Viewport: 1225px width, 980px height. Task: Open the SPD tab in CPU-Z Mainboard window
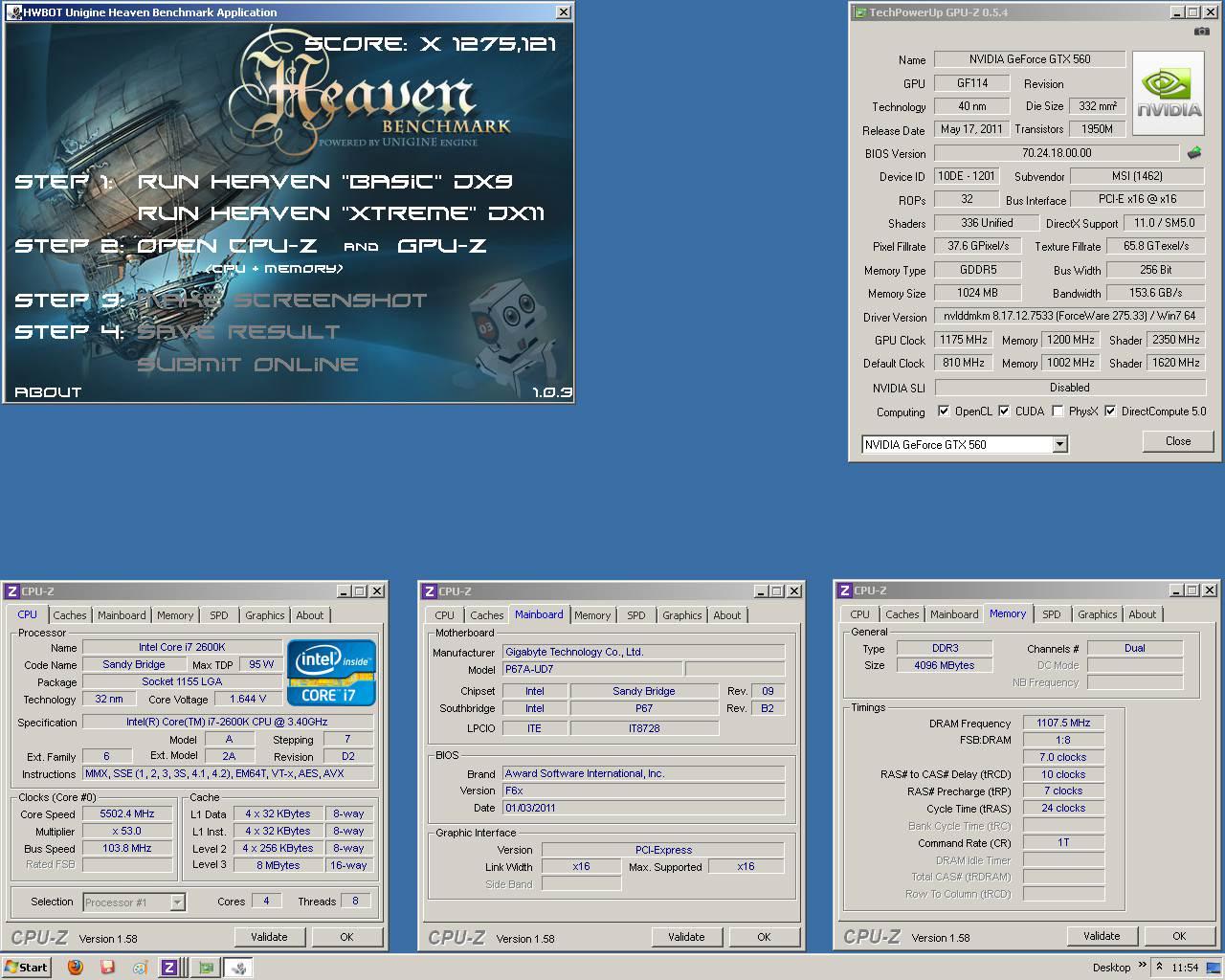click(636, 615)
